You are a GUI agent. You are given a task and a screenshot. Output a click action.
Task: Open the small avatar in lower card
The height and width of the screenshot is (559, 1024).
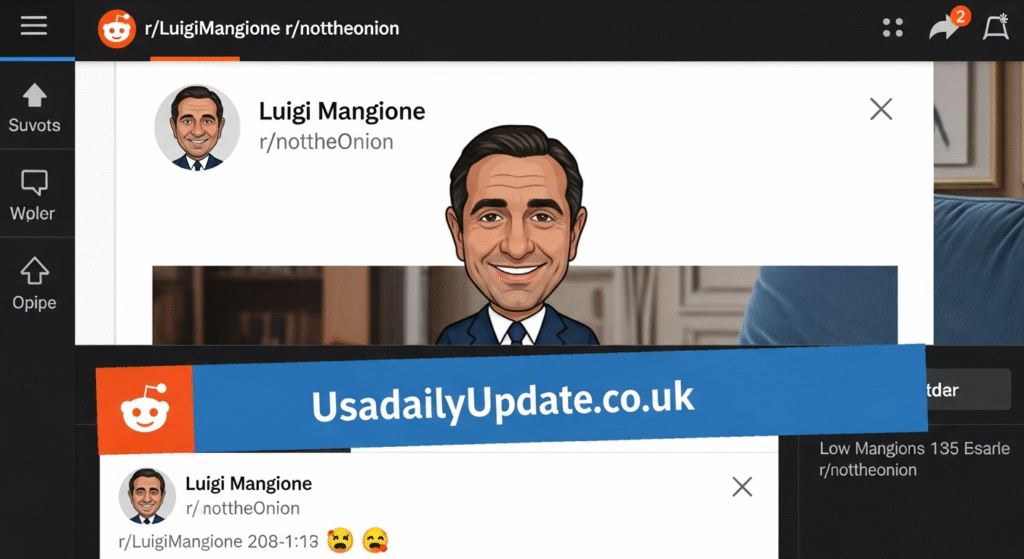click(147, 496)
